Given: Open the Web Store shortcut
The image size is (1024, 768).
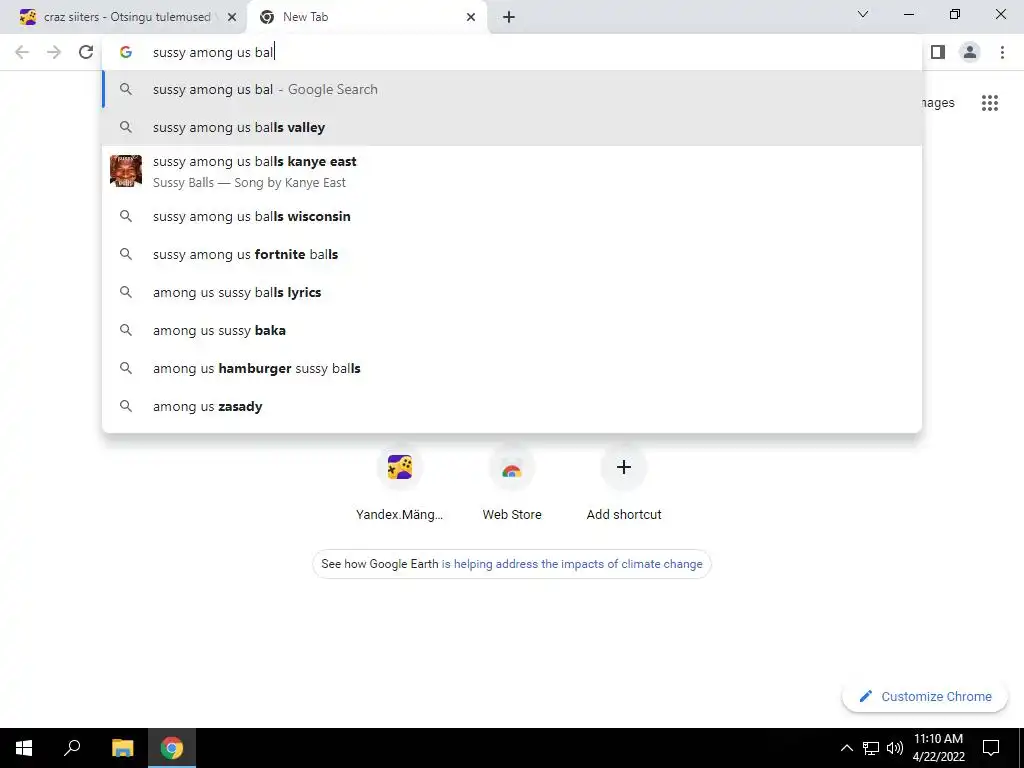Looking at the screenshot, I should [x=512, y=484].
